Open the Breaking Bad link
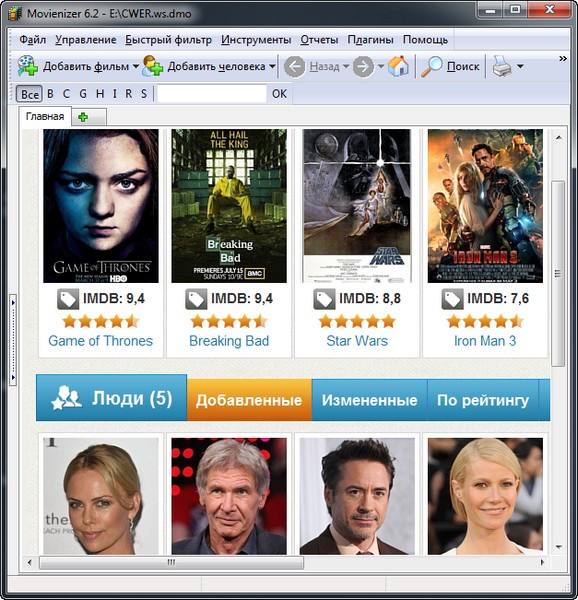Screen dimensions: 578x600 pyautogui.click(x=229, y=341)
